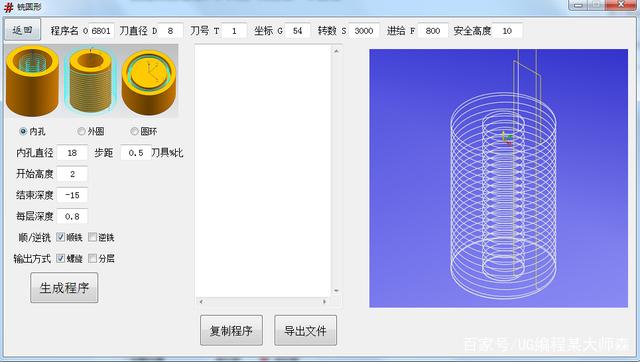Click the 导出文件 button

tap(305, 331)
